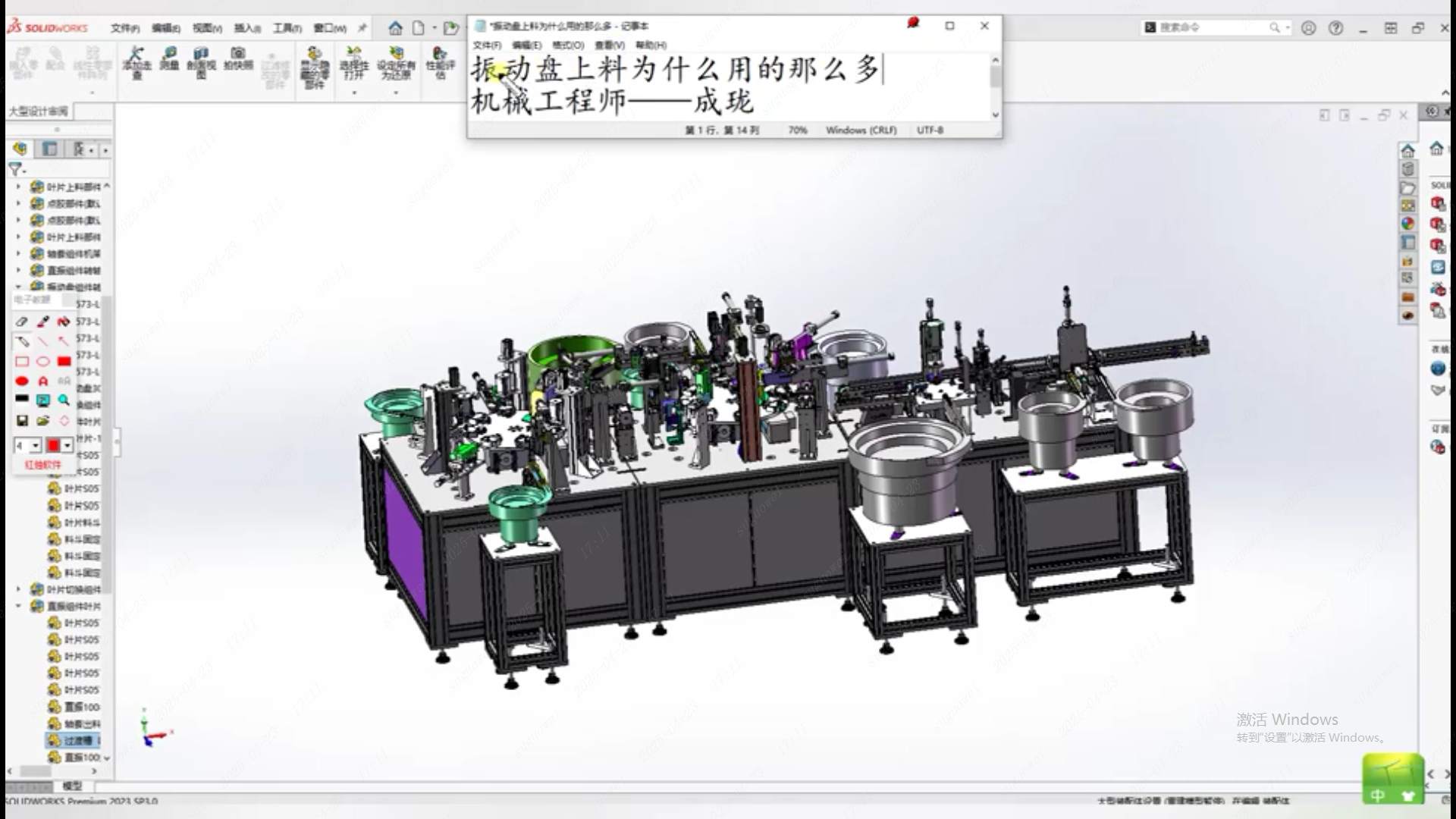
Task: Take a snapshot with 拍快照
Action: (x=238, y=58)
